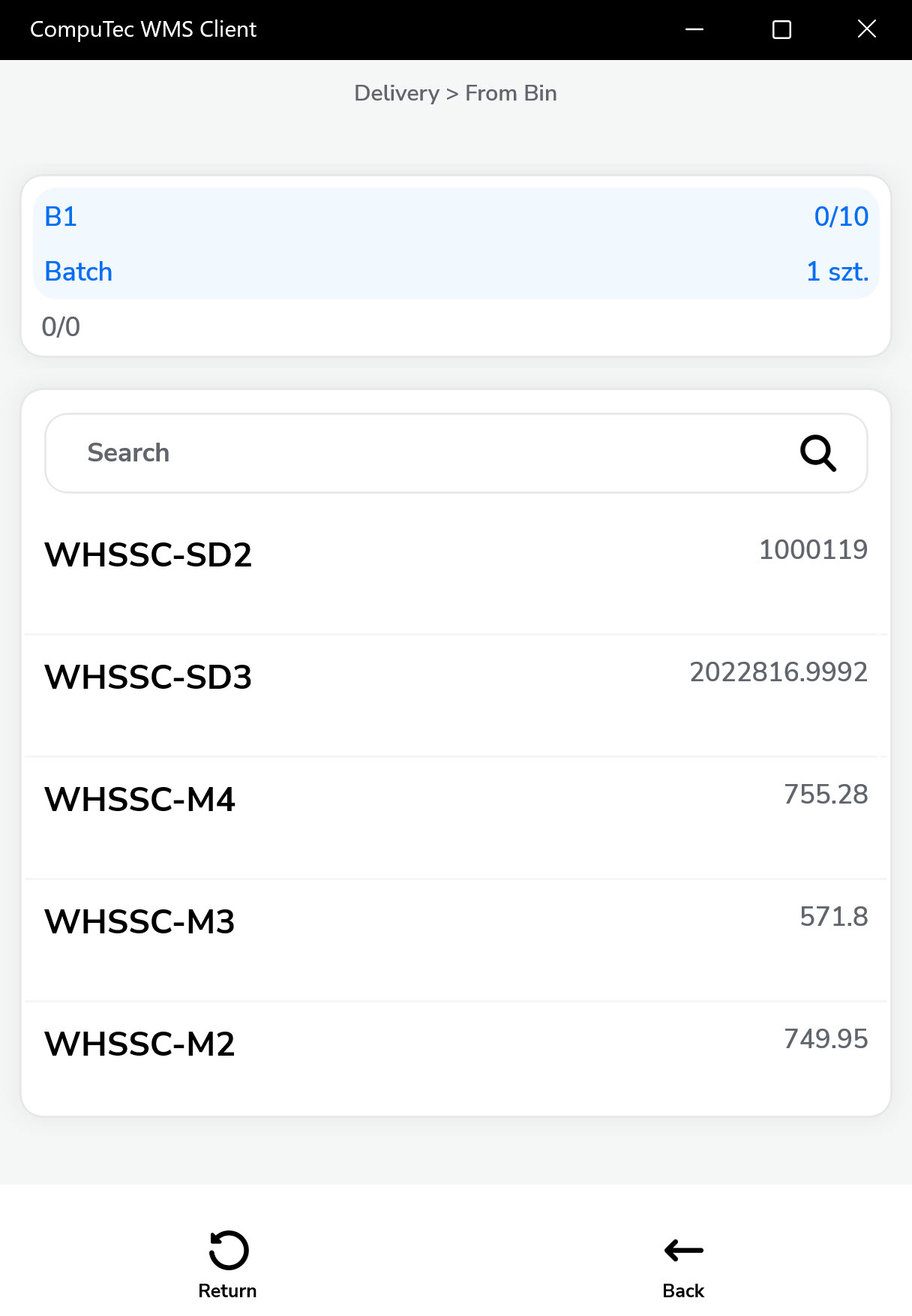Click the Delivery > From Bin breadcrumb
The width and height of the screenshot is (912, 1316).
pyautogui.click(x=455, y=93)
